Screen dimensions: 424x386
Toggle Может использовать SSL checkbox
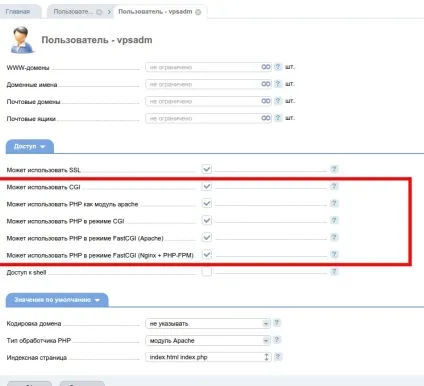pos(207,169)
